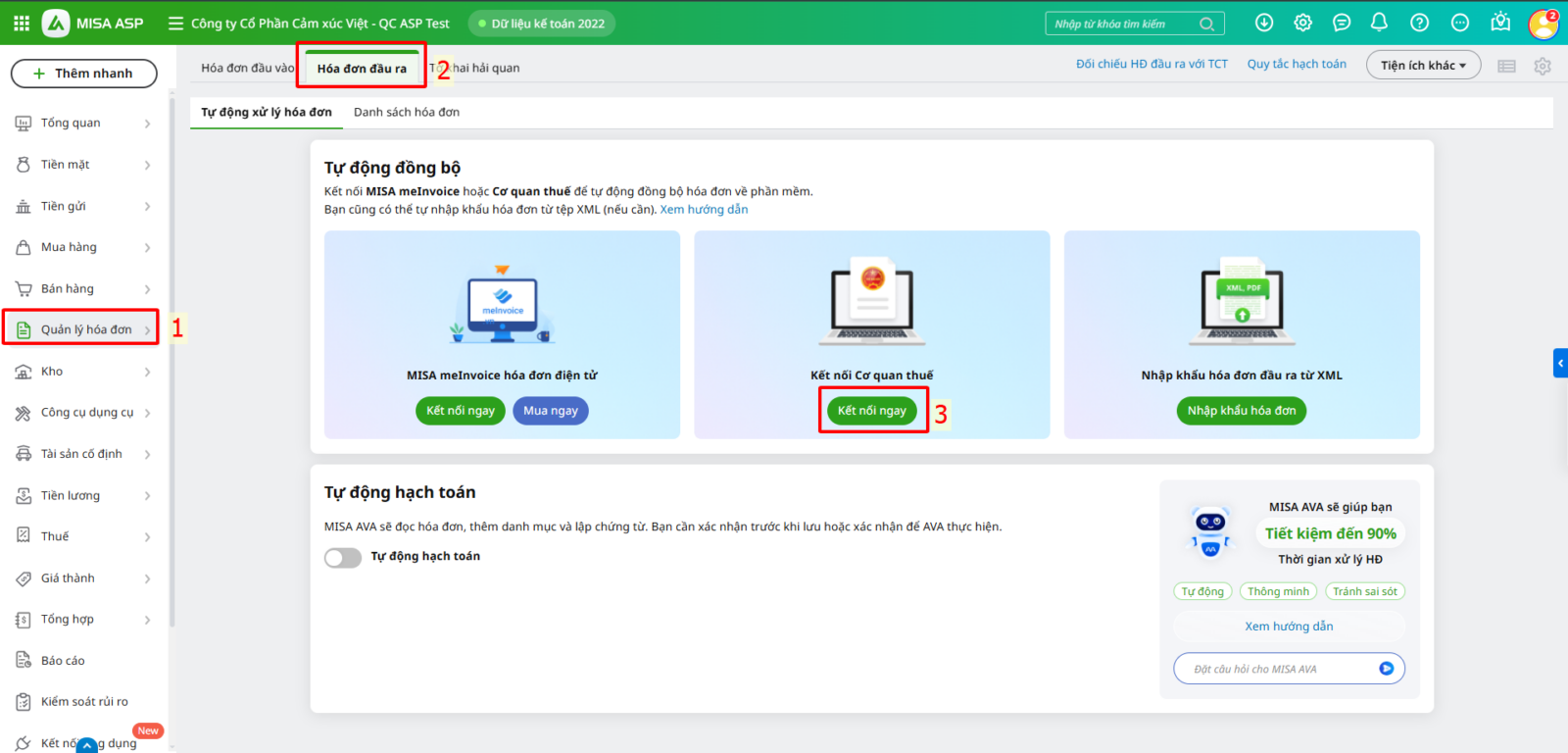
Task: Click the Thêm nhanh button
Action: (83, 74)
